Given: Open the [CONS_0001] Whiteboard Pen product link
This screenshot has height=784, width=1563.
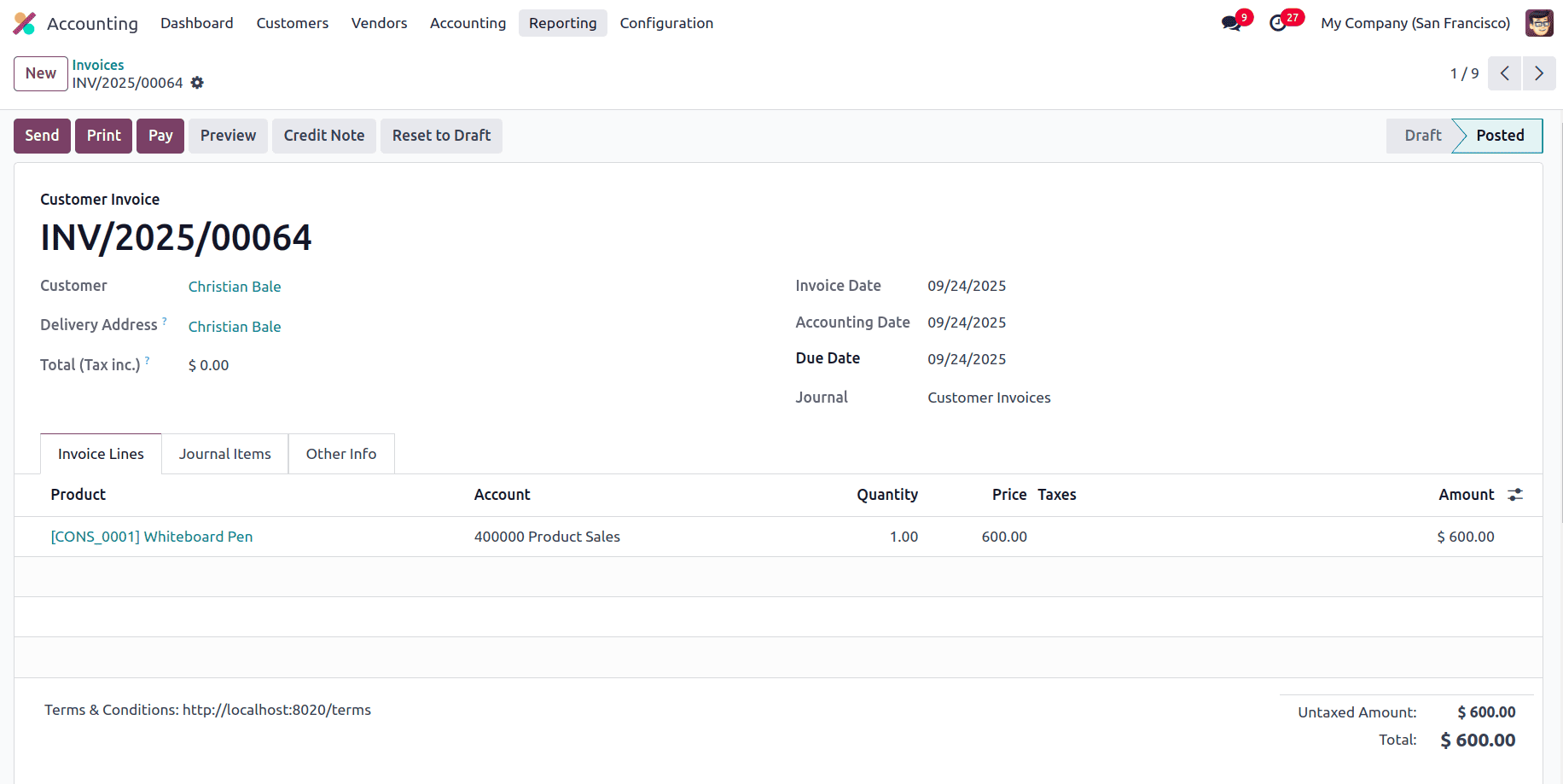Looking at the screenshot, I should [152, 537].
